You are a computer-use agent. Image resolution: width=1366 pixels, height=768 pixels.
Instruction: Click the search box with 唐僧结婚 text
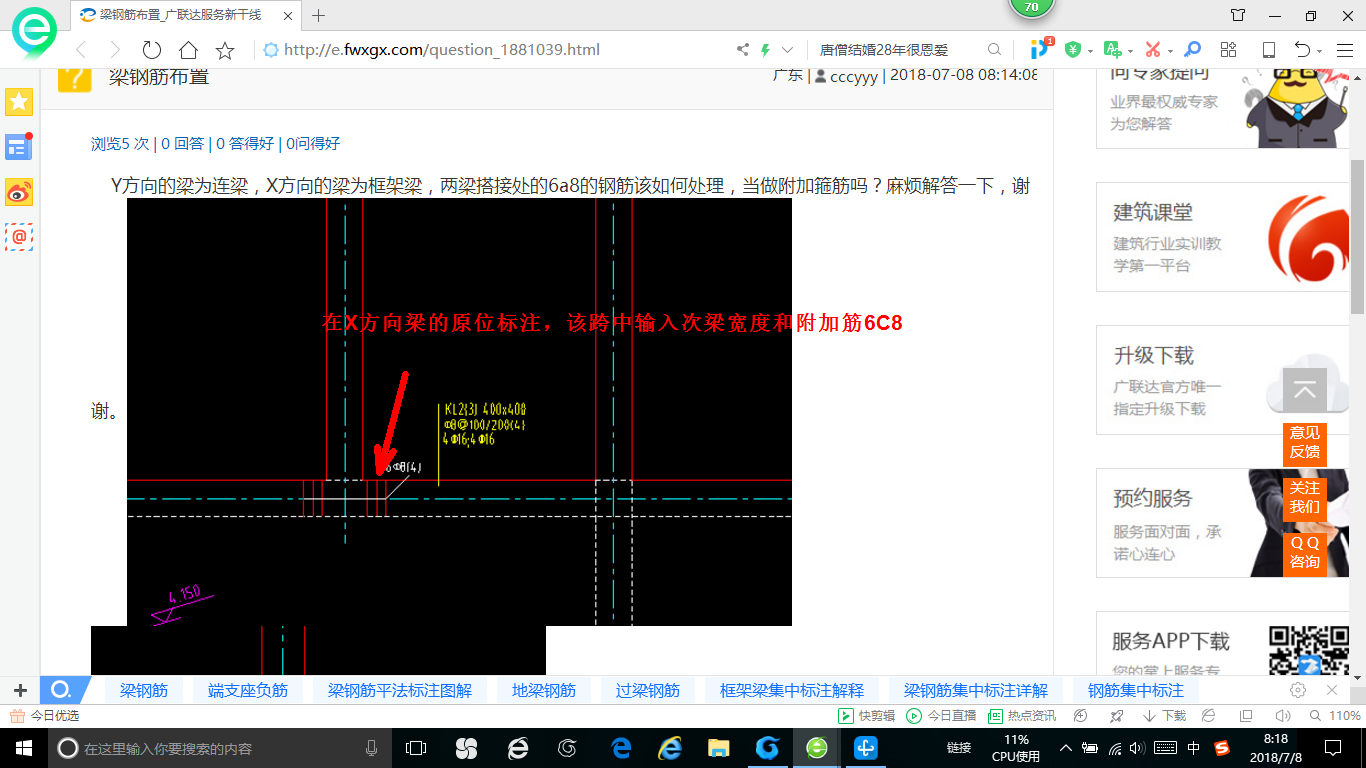pos(895,50)
